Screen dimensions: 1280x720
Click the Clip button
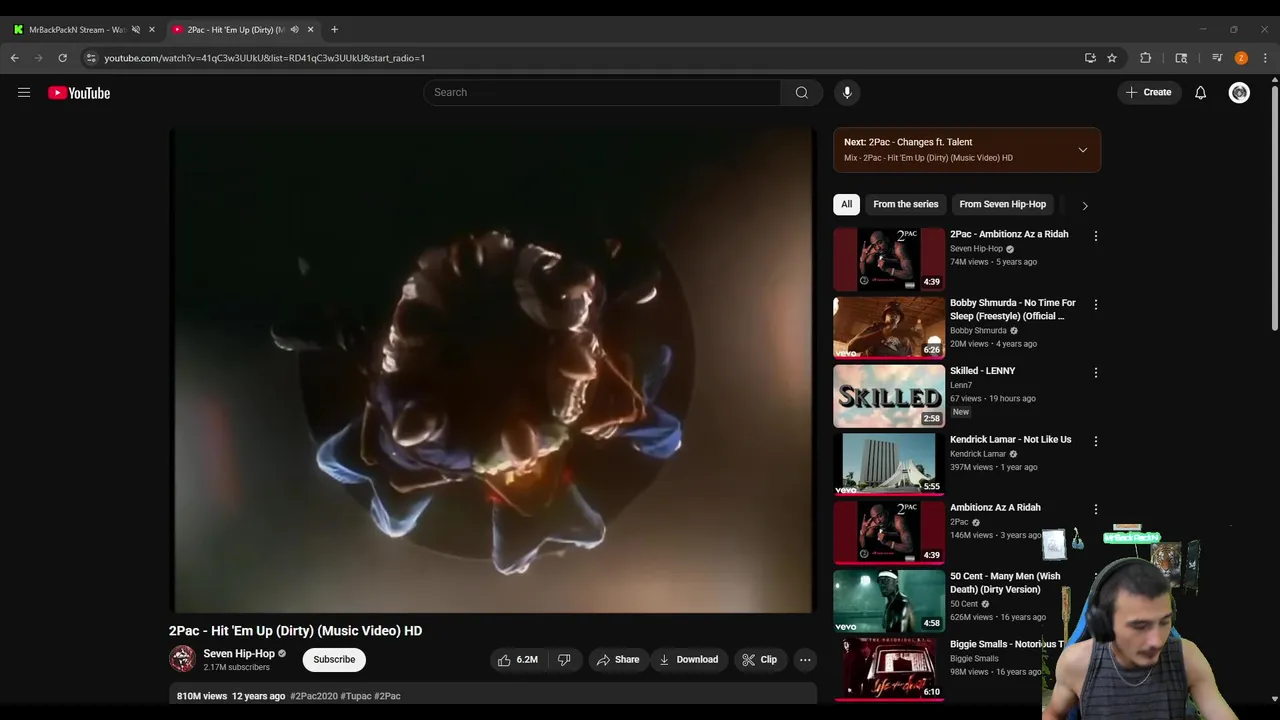point(759,660)
